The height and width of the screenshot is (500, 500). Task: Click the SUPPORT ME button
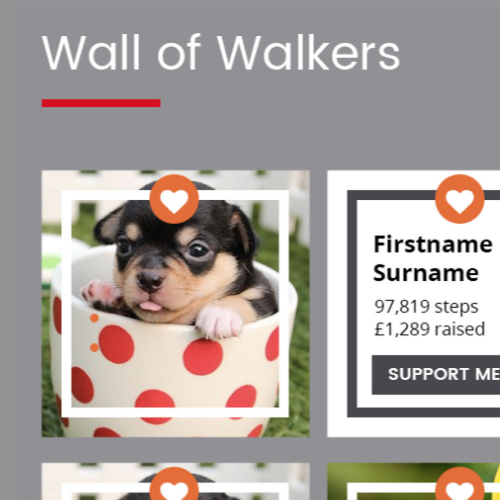point(436,375)
